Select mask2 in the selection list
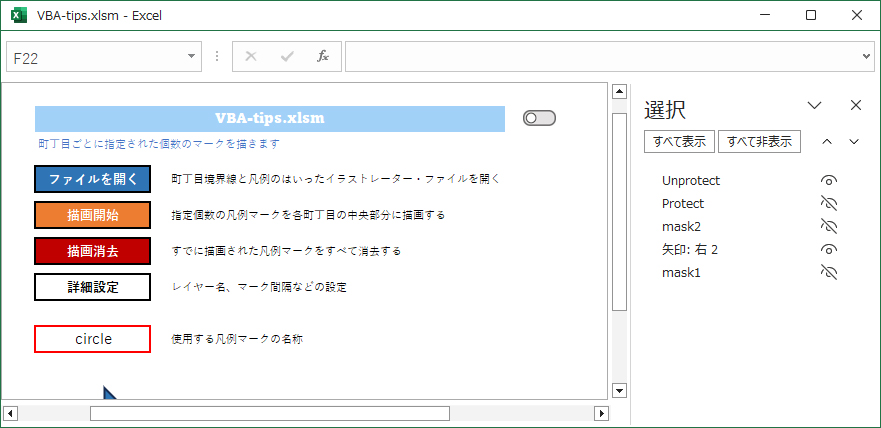The image size is (881, 428). pyautogui.click(x=683, y=227)
